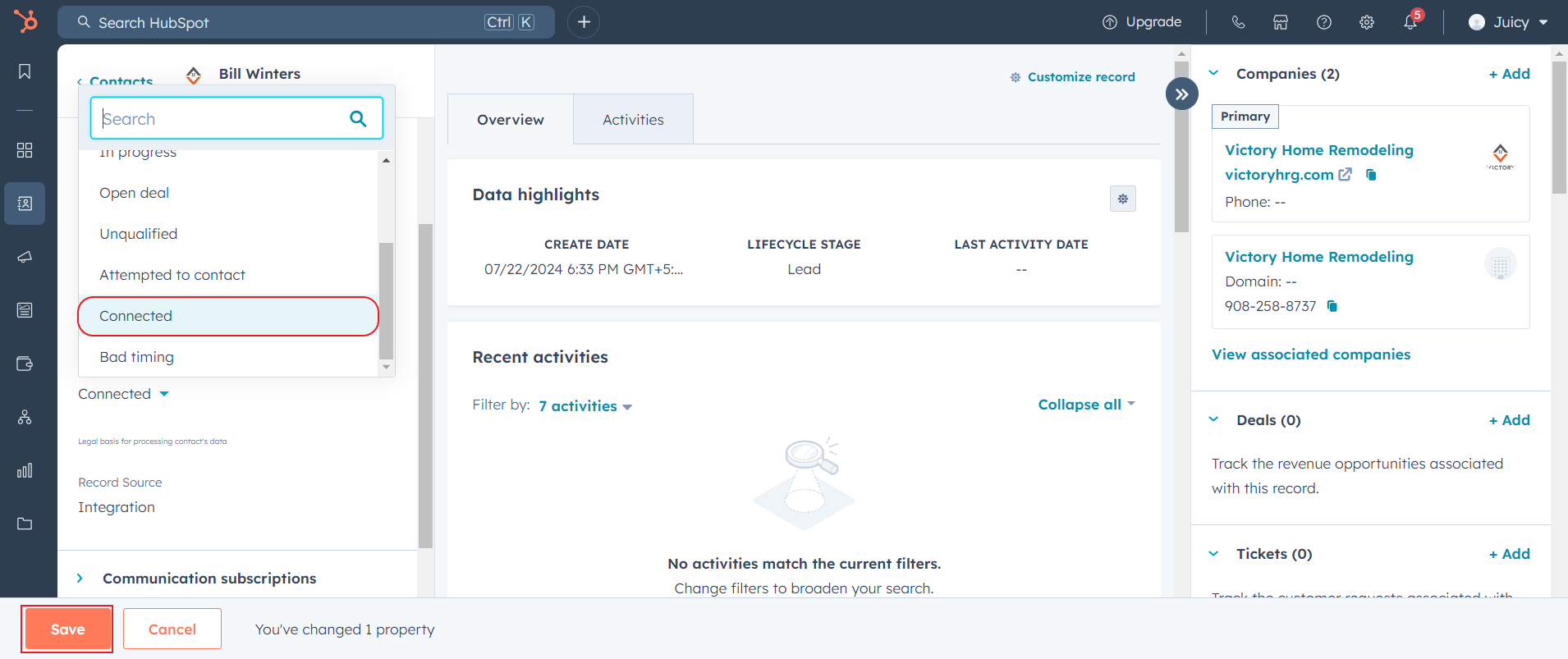Click dropdown list scroll-down arrow
Screen dimensions: 1568x659
click(x=386, y=367)
